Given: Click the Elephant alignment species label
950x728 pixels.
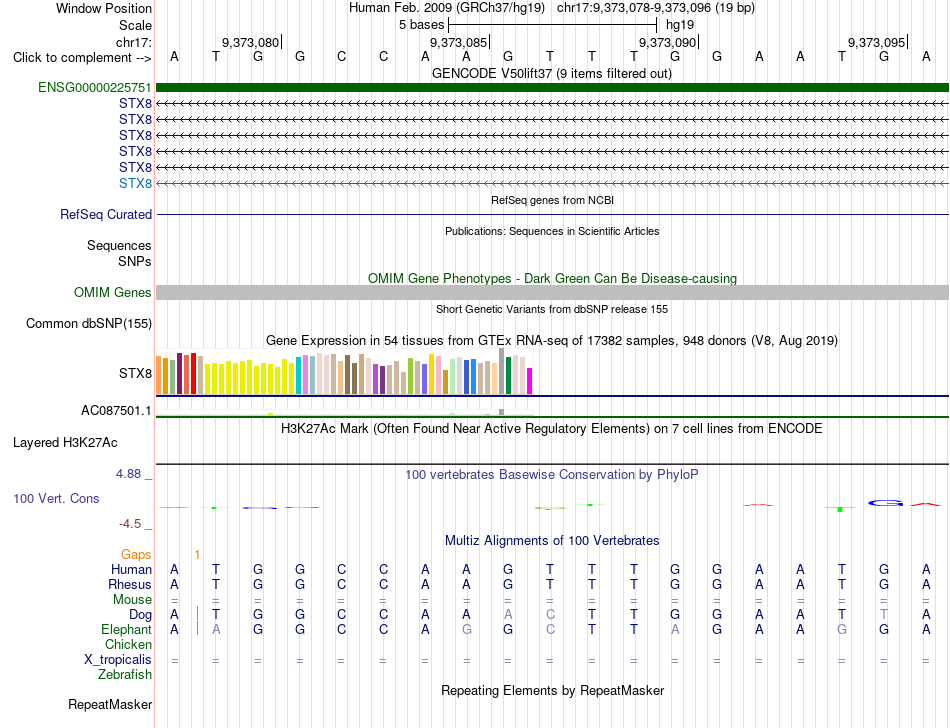Looking at the screenshot, I should (126, 630).
